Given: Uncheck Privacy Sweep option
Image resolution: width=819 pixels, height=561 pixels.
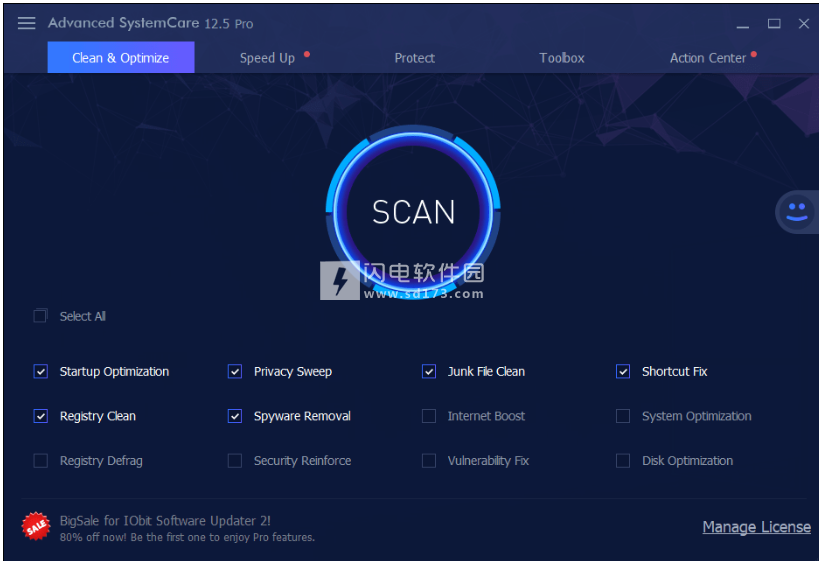Looking at the screenshot, I should pos(235,371).
